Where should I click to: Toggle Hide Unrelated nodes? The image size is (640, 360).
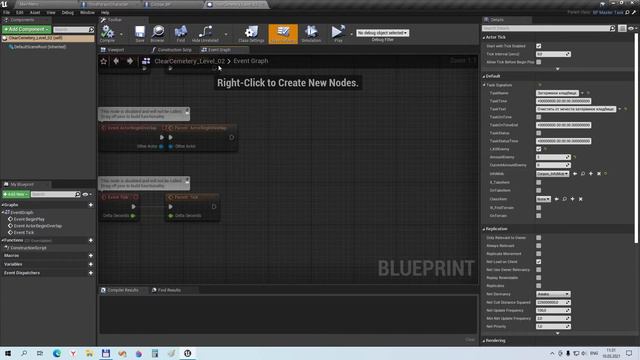pos(205,33)
